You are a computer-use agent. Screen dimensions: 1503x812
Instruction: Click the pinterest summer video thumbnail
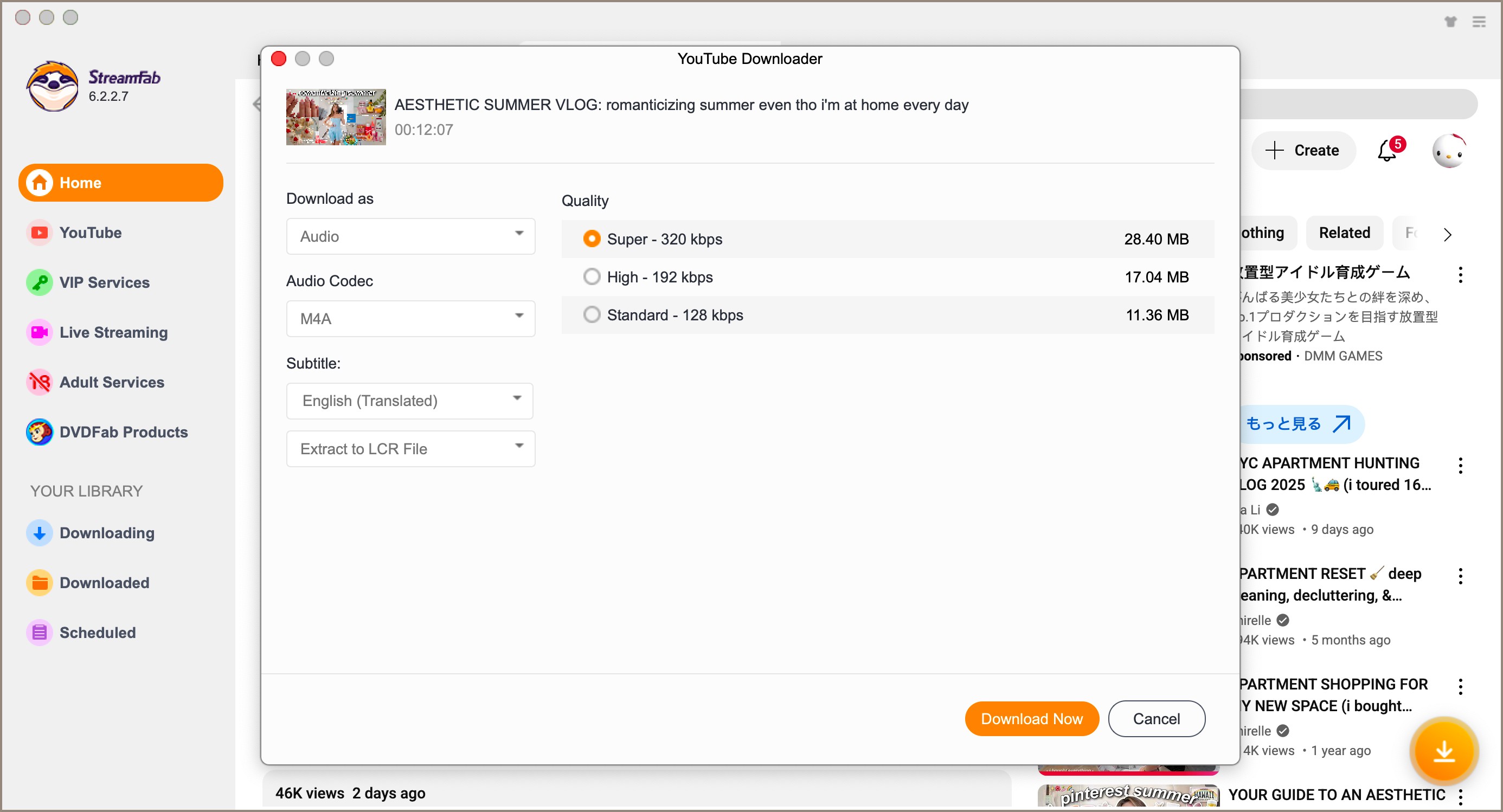click(x=1128, y=796)
